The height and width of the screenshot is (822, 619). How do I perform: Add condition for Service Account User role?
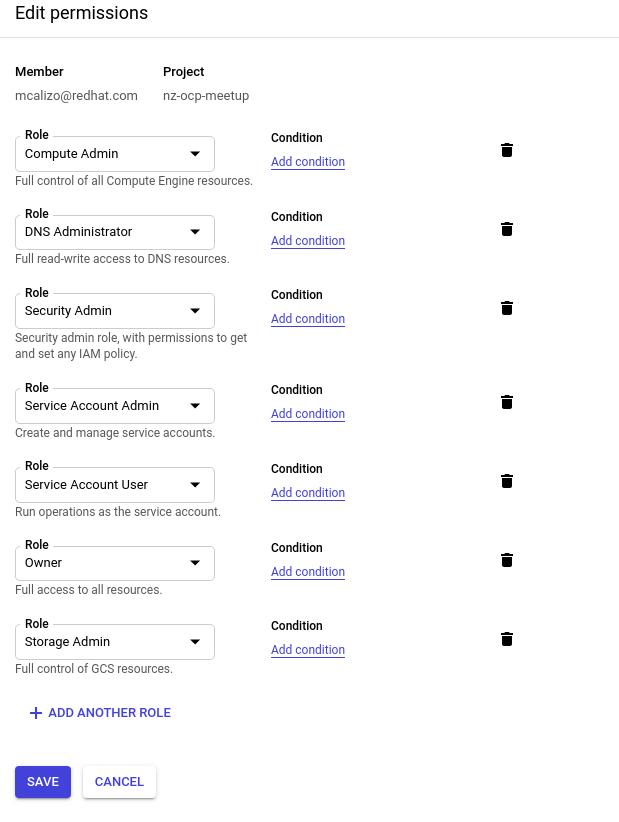pyautogui.click(x=308, y=492)
